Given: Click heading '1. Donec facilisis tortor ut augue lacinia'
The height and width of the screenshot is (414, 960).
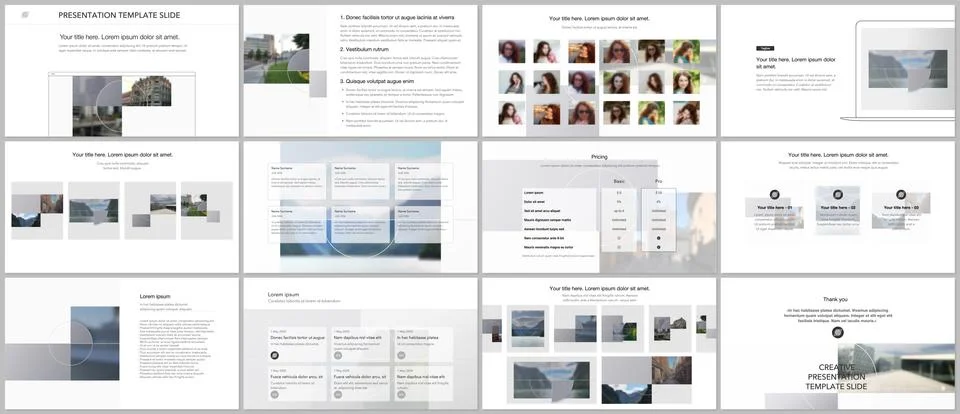Looking at the screenshot, I should (x=397, y=18).
